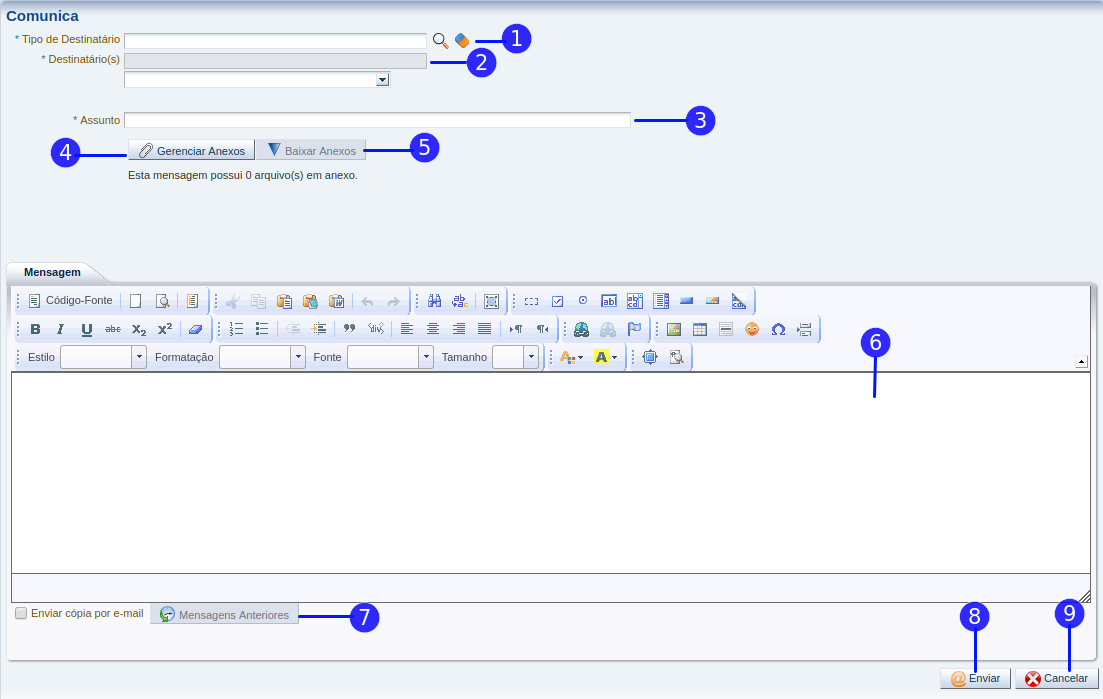
Task: Toggle italic text formatting
Action: [61, 329]
